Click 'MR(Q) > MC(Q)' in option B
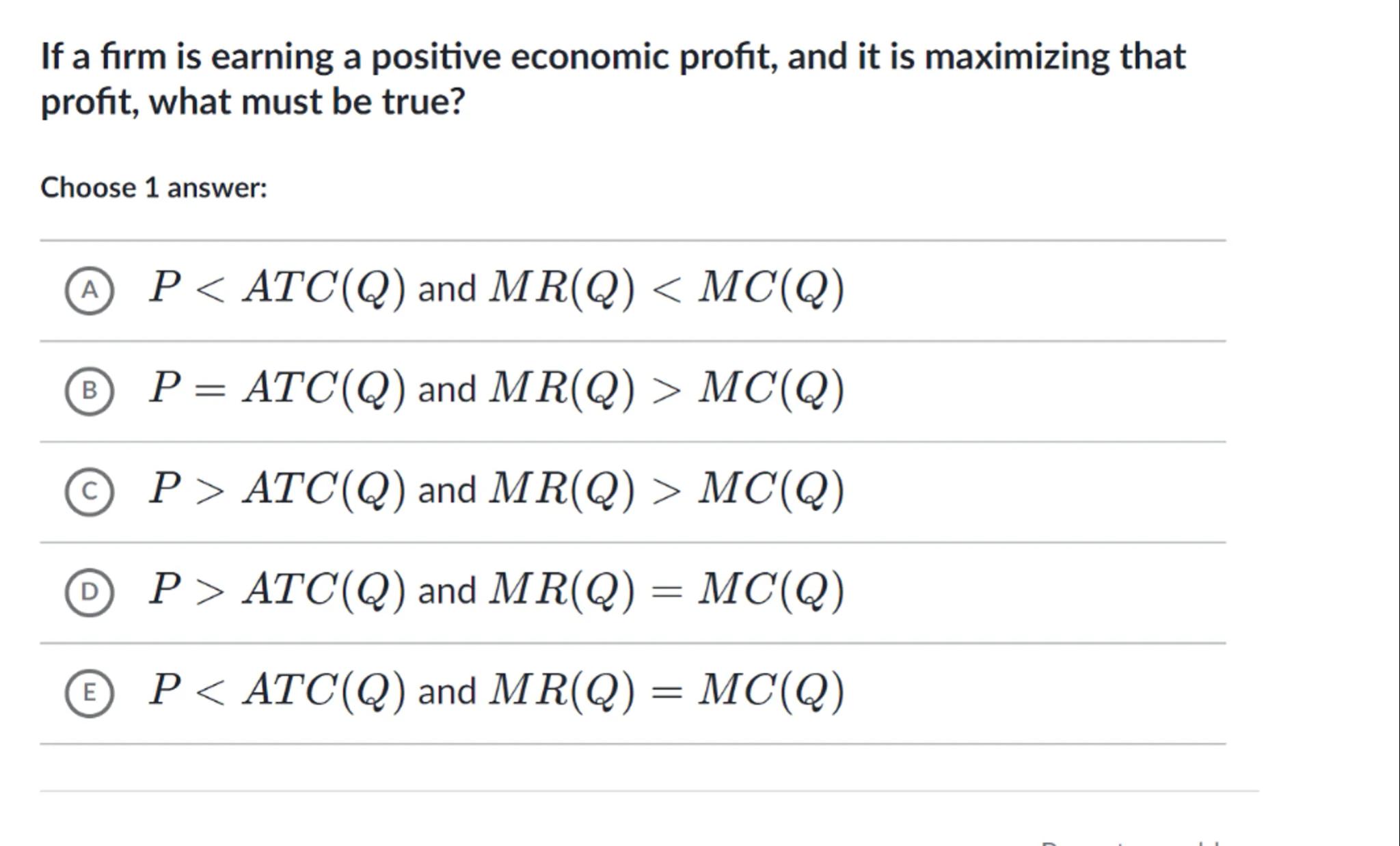The width and height of the screenshot is (1400, 846). tap(667, 387)
